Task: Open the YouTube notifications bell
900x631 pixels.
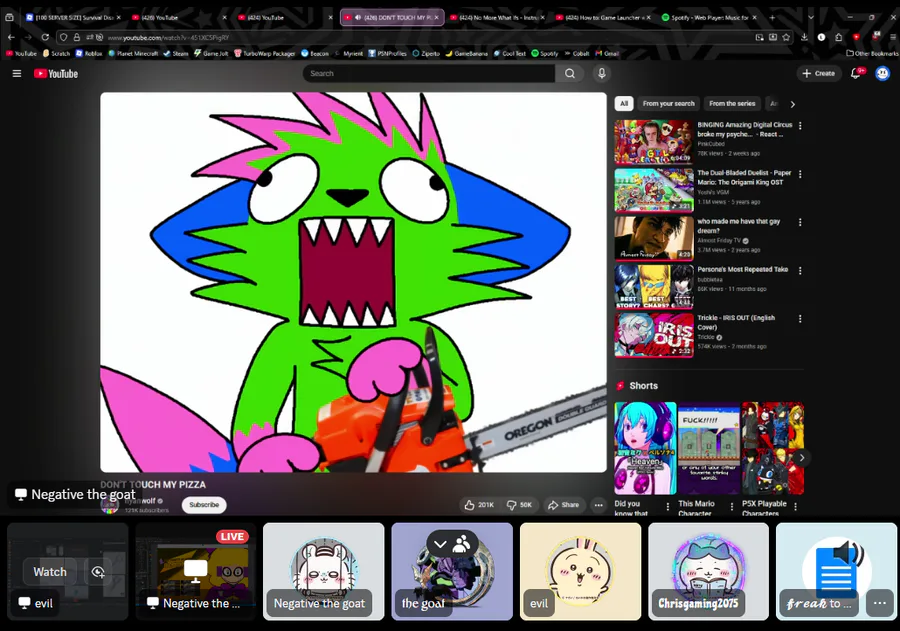Action: 855,73
